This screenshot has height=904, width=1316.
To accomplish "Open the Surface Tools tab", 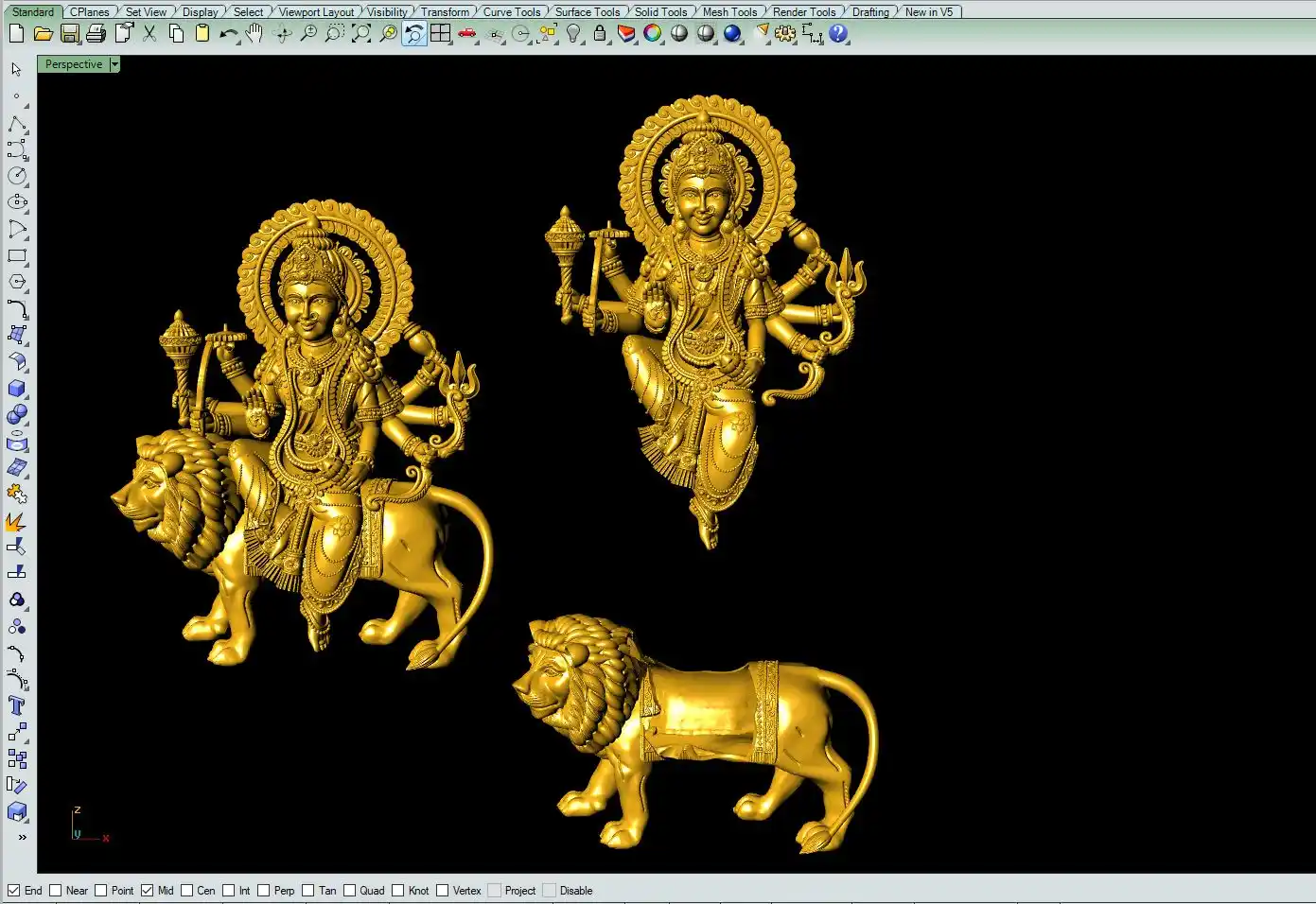I will (587, 12).
